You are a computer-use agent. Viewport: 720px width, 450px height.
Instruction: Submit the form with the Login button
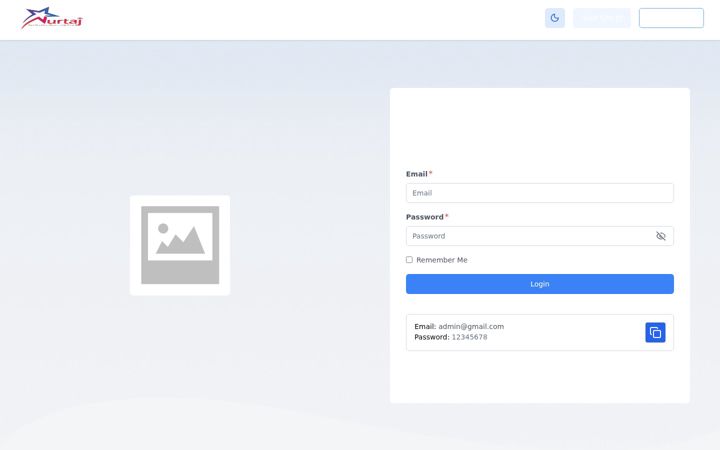point(540,284)
